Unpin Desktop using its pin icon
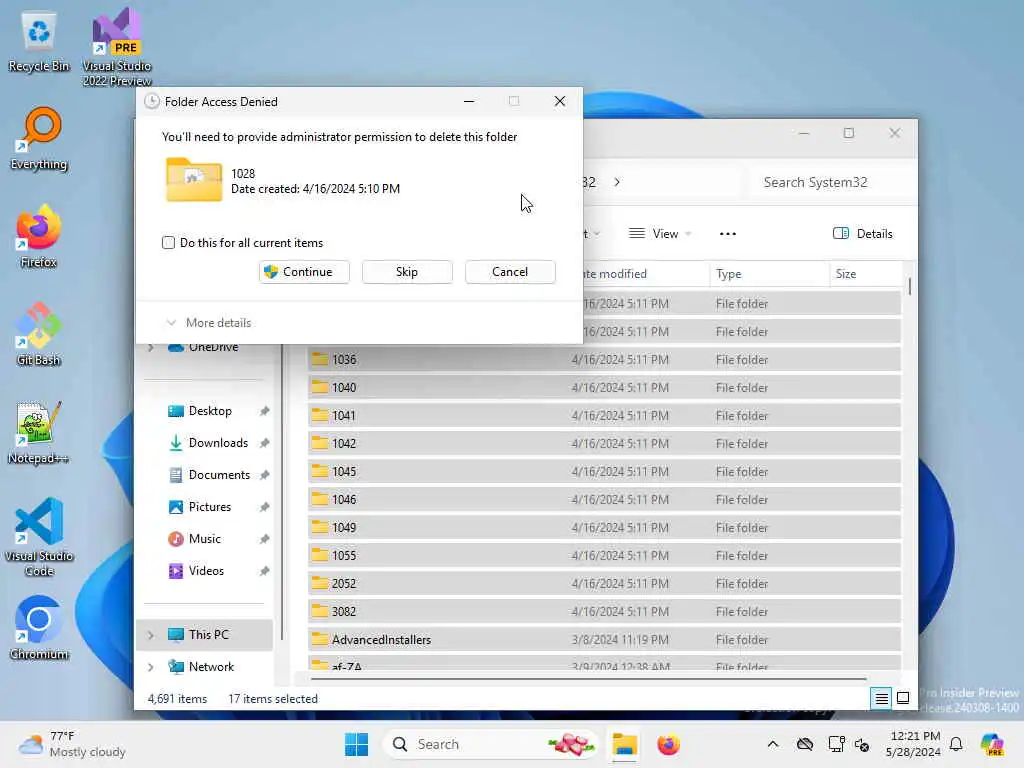The width and height of the screenshot is (1024, 768). [264, 411]
